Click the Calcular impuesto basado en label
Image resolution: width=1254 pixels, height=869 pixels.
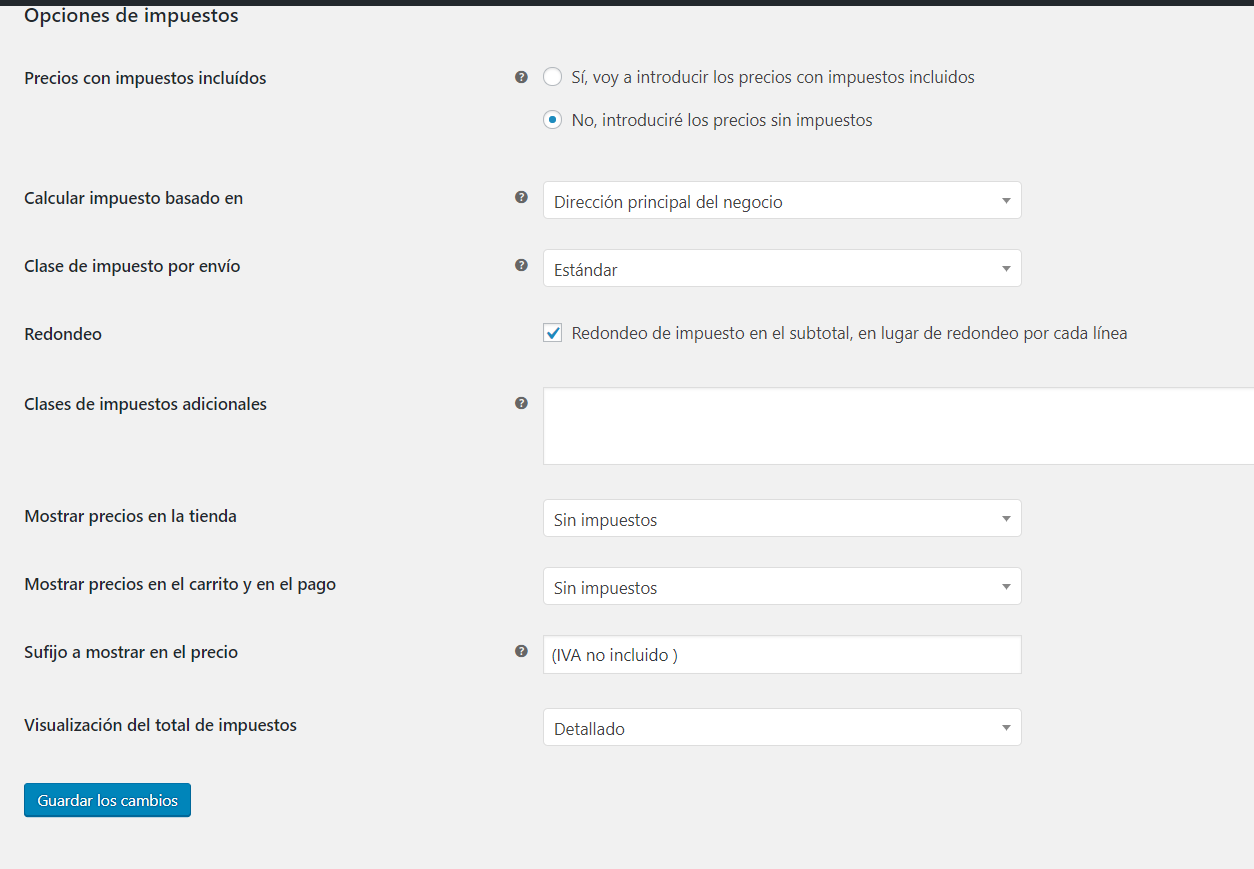[134, 198]
